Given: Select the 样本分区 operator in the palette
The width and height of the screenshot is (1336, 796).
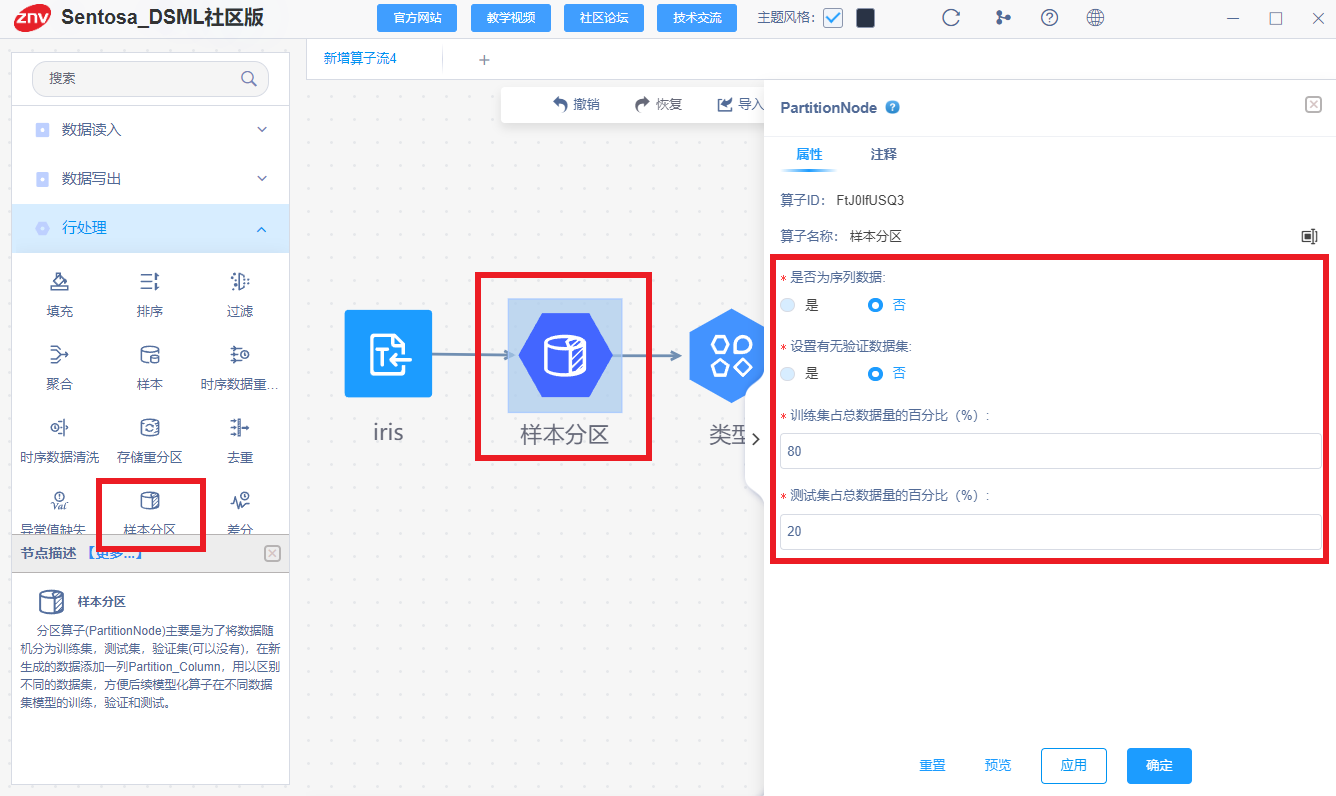Looking at the screenshot, I should tap(149, 501).
